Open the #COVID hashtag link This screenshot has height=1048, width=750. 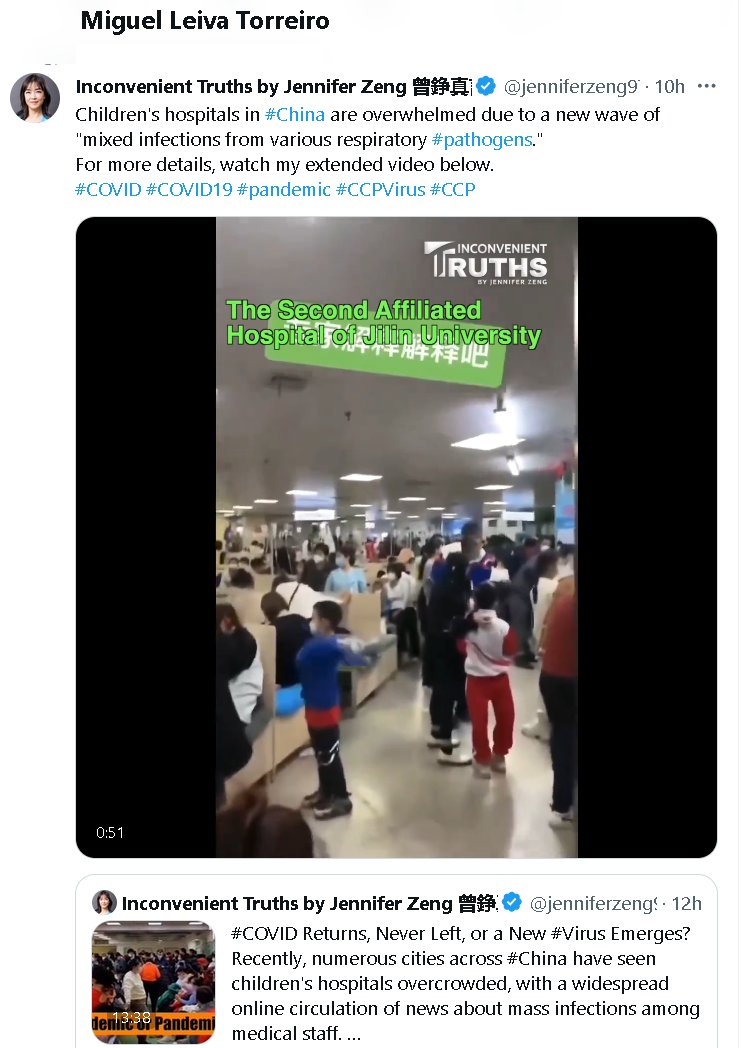tap(108, 189)
